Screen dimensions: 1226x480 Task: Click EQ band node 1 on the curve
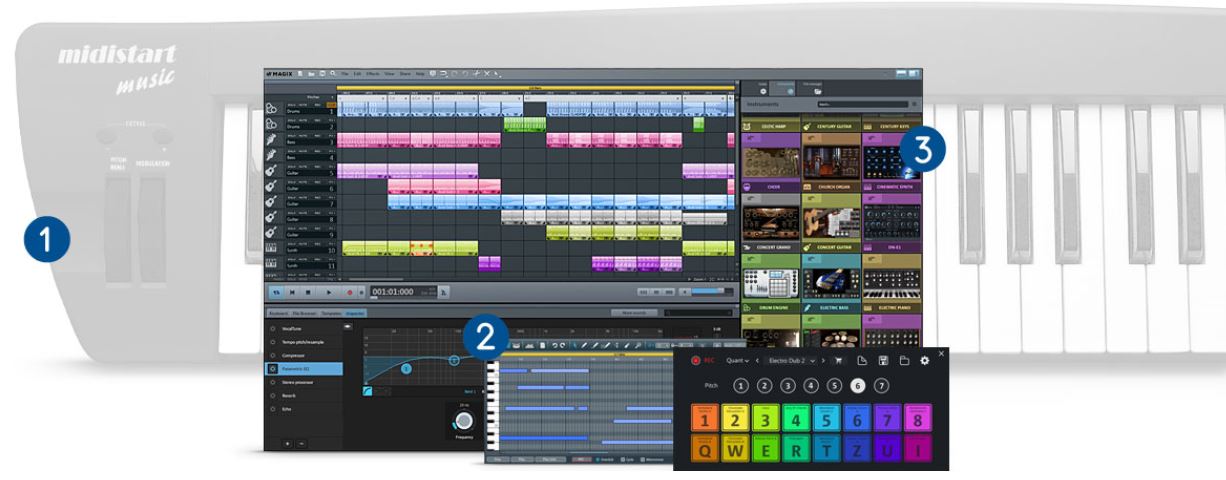pyautogui.click(x=406, y=369)
